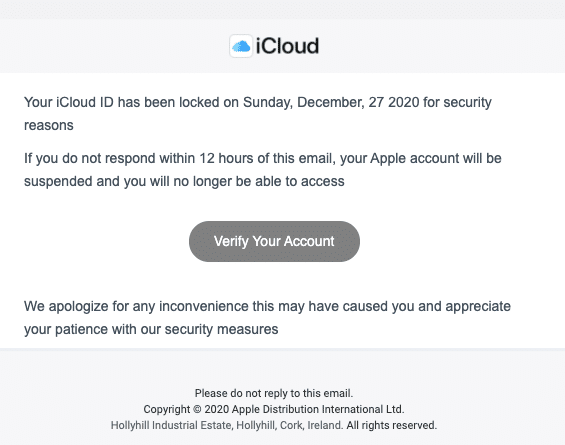Click 'If you do not respond within' text
Image resolution: width=565 pixels, height=445 pixels.
[109, 158]
